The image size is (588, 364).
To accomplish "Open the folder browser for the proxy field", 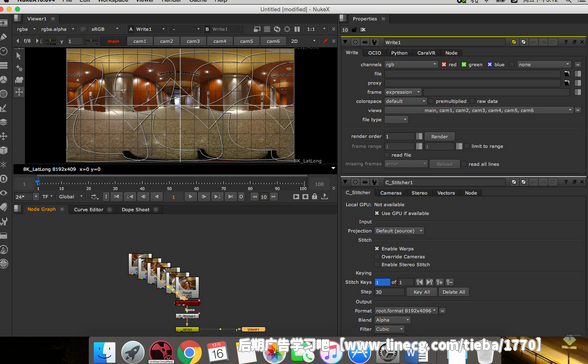I will pos(567,83).
